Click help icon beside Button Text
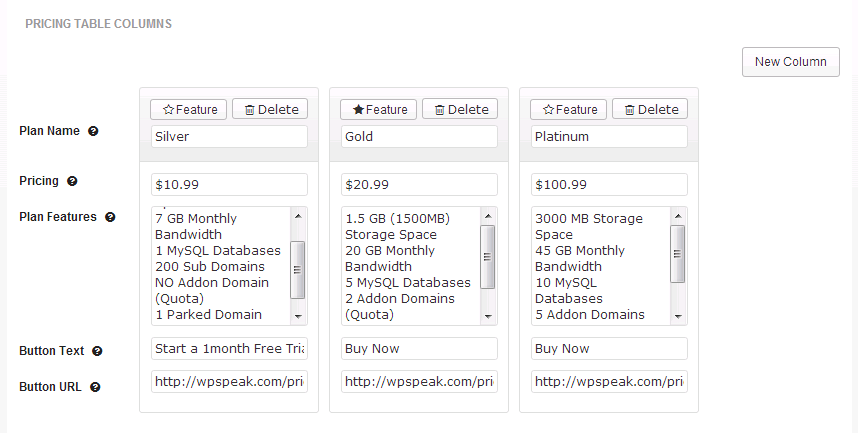The image size is (858, 433). 97,351
